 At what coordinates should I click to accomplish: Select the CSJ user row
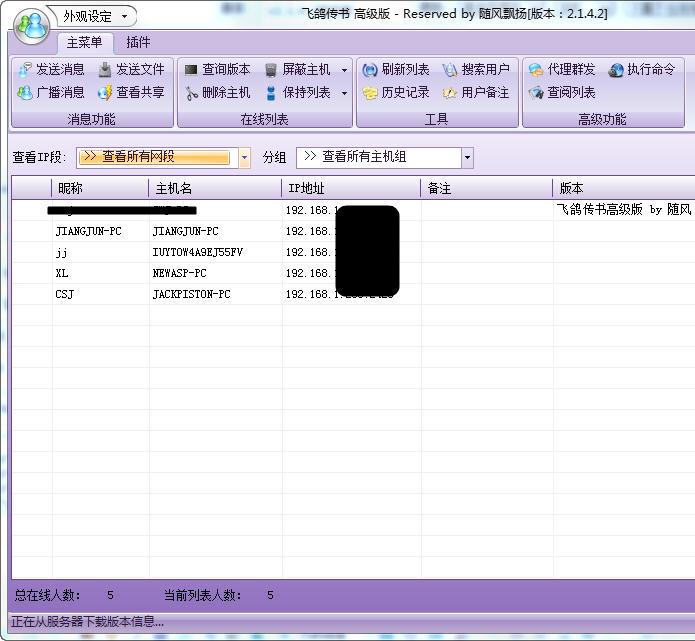click(353, 294)
